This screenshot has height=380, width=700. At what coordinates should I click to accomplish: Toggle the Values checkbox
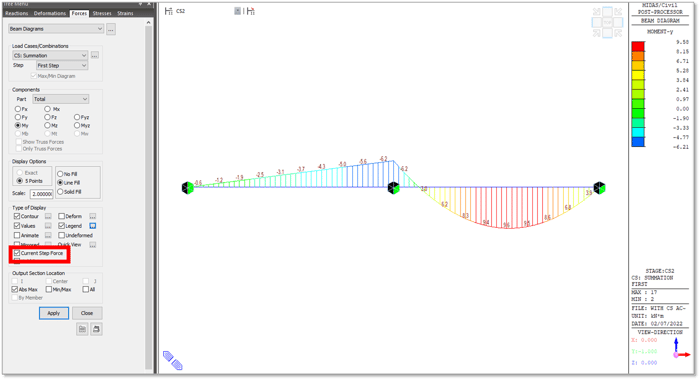coord(17,226)
